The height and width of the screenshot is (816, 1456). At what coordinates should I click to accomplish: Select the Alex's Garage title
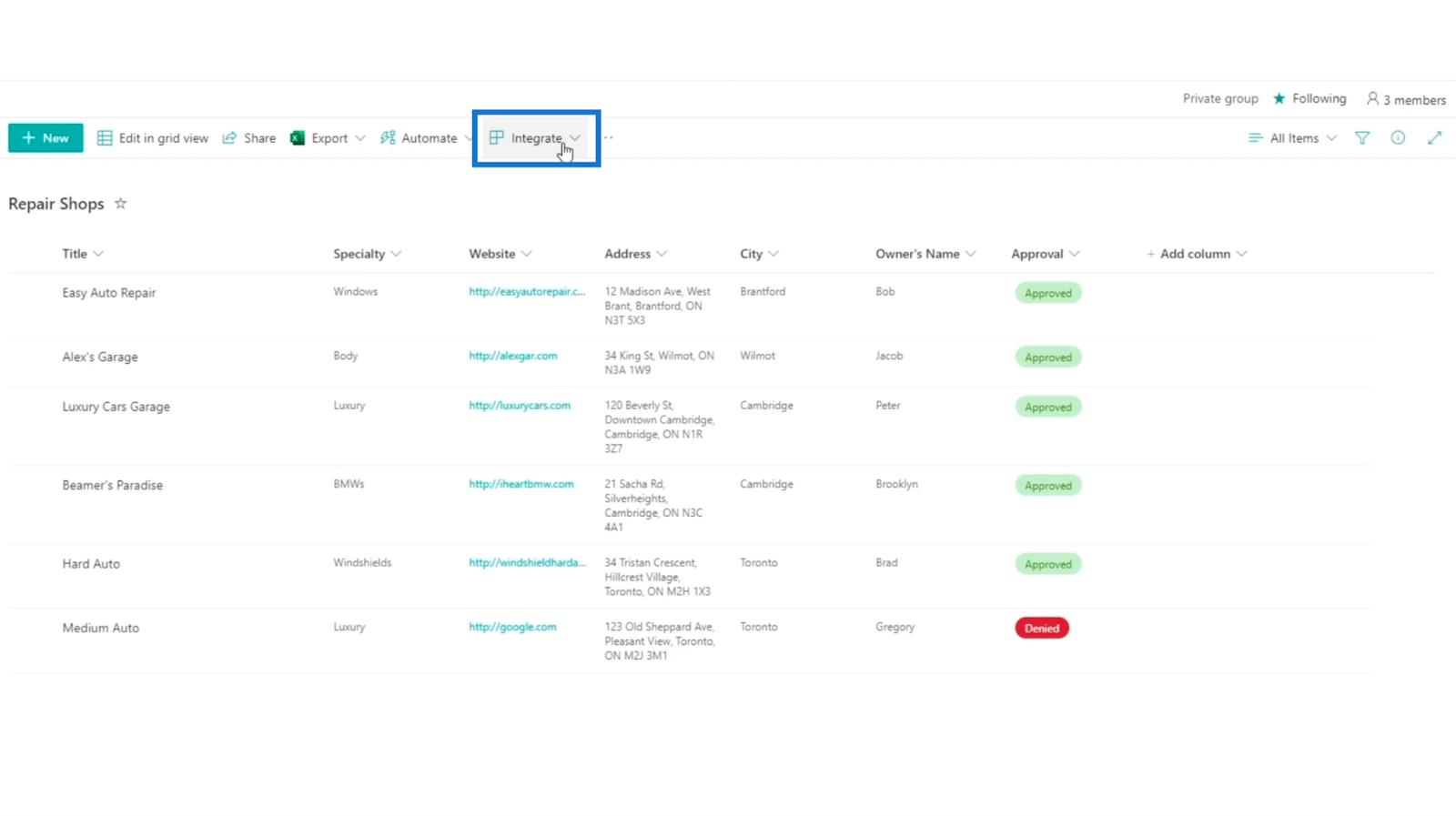[x=100, y=357]
